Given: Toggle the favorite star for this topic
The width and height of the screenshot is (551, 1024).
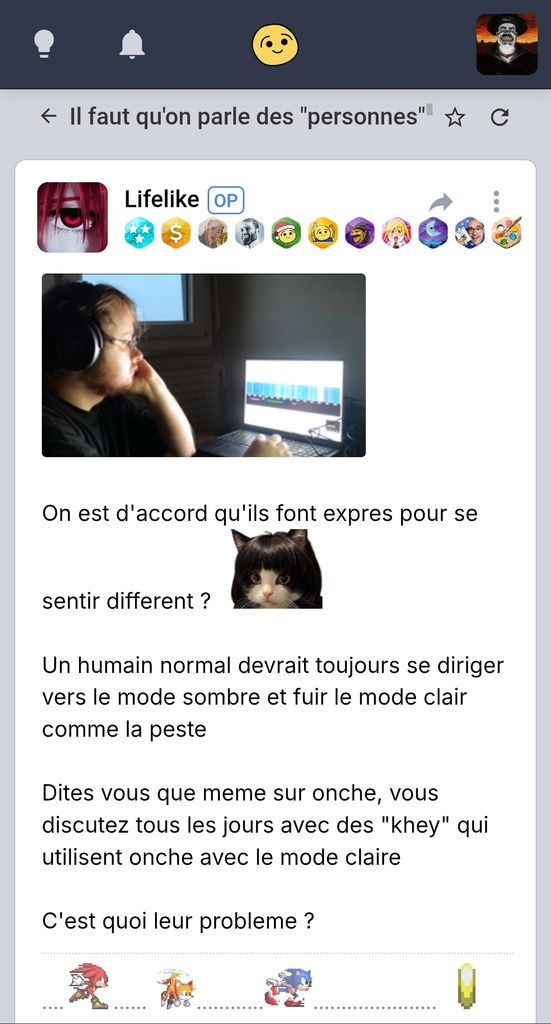Looking at the screenshot, I should click(455, 118).
